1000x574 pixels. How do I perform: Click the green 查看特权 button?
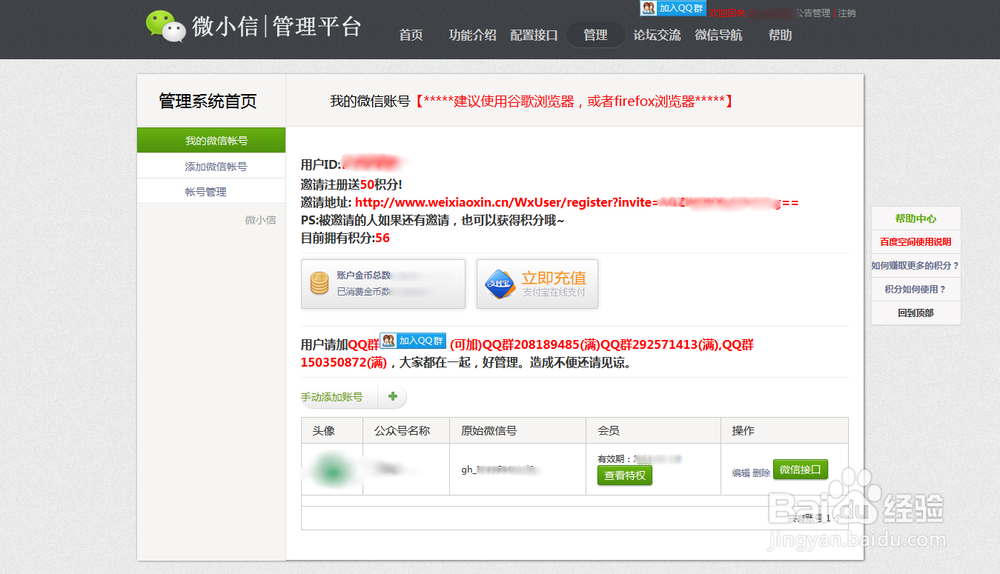click(624, 475)
